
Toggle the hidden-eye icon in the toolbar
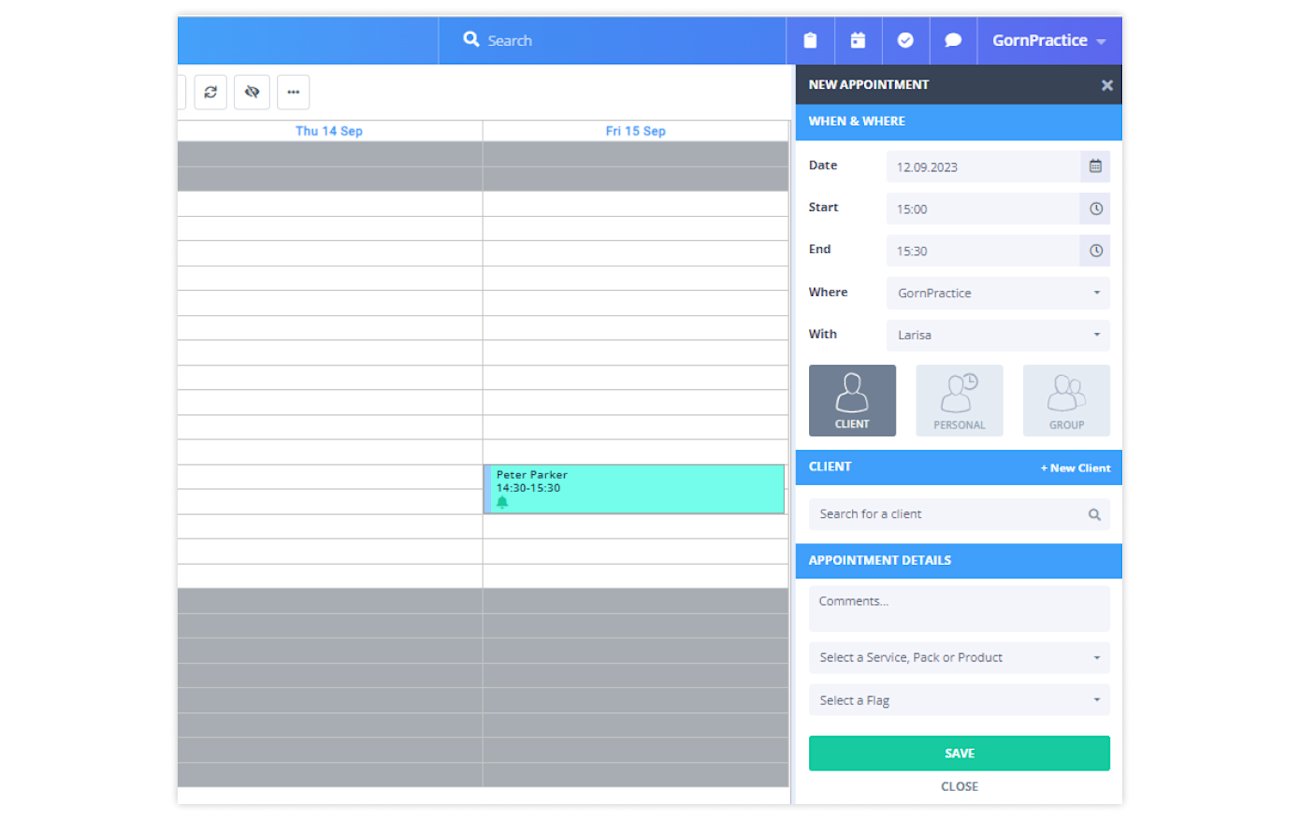[x=251, y=91]
